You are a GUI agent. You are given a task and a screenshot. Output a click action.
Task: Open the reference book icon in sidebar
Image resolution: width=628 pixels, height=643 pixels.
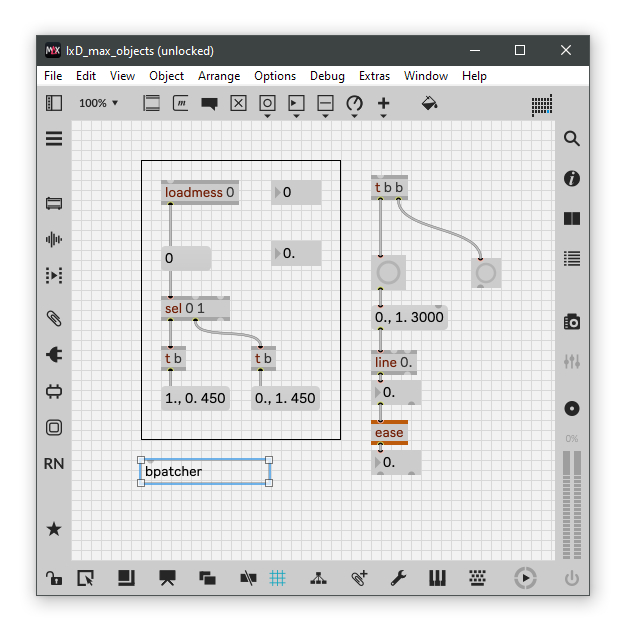[571, 219]
